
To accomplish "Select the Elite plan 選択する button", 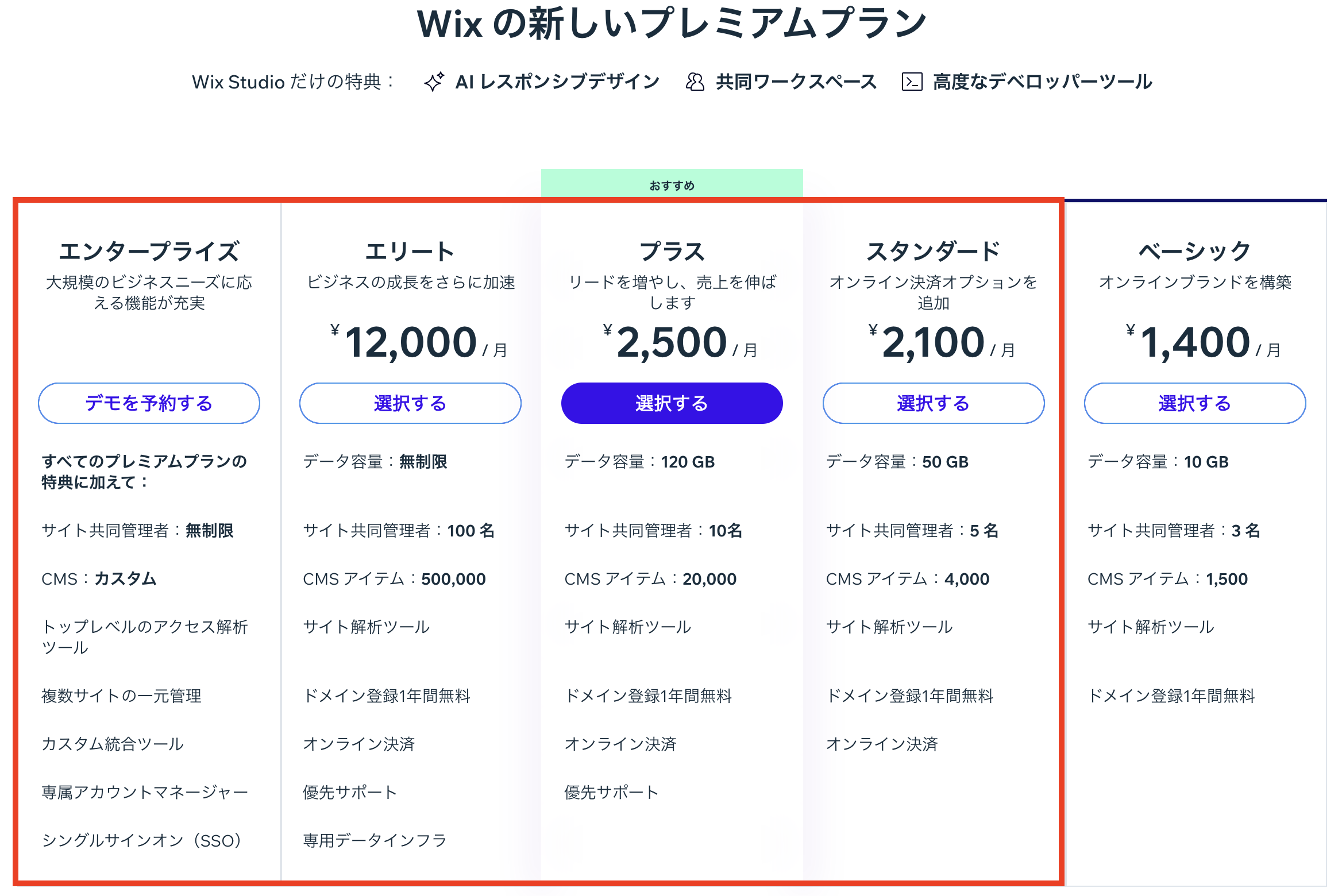I will pyautogui.click(x=410, y=403).
